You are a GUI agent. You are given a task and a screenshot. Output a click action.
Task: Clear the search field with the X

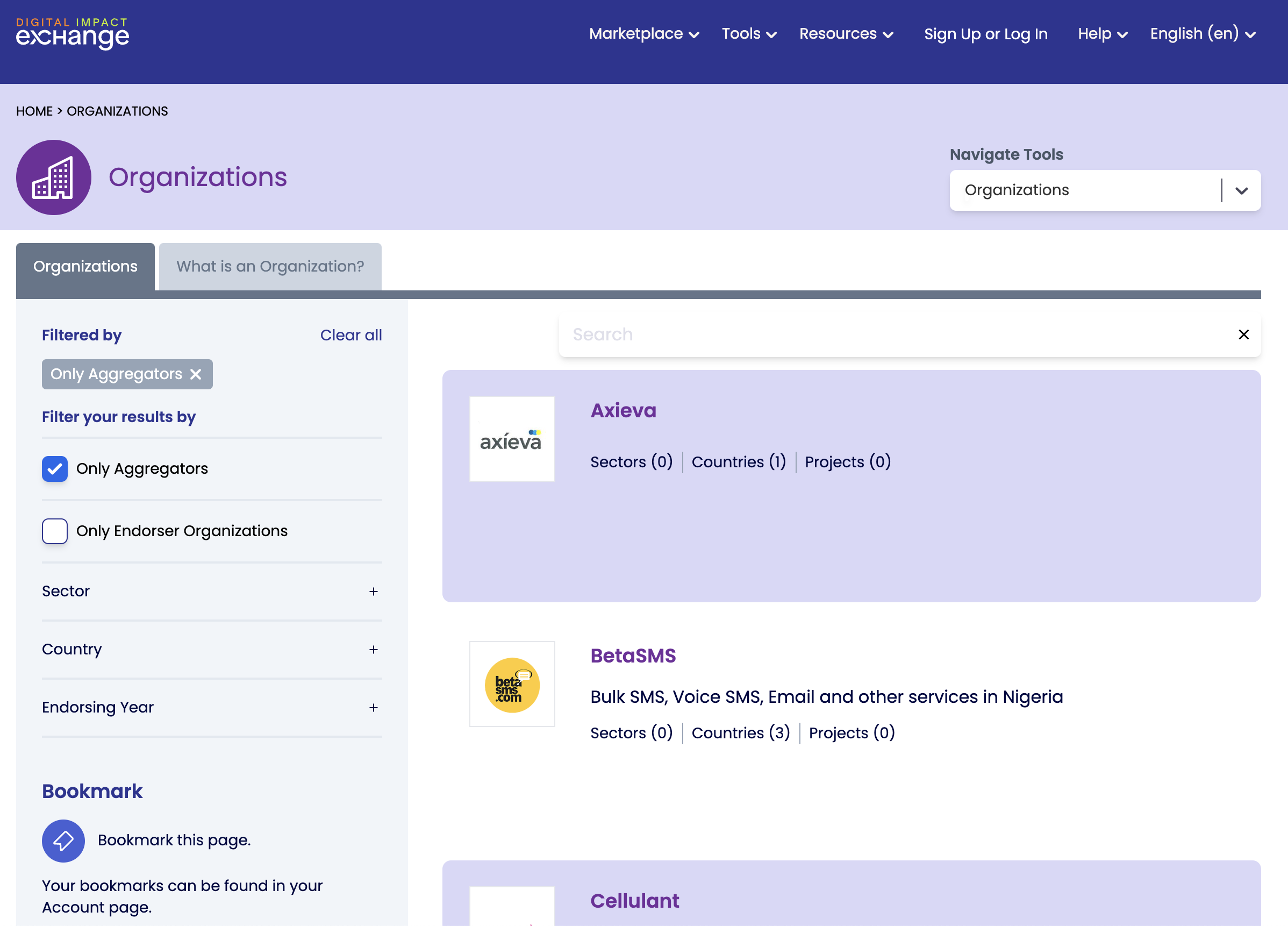pos(1243,334)
